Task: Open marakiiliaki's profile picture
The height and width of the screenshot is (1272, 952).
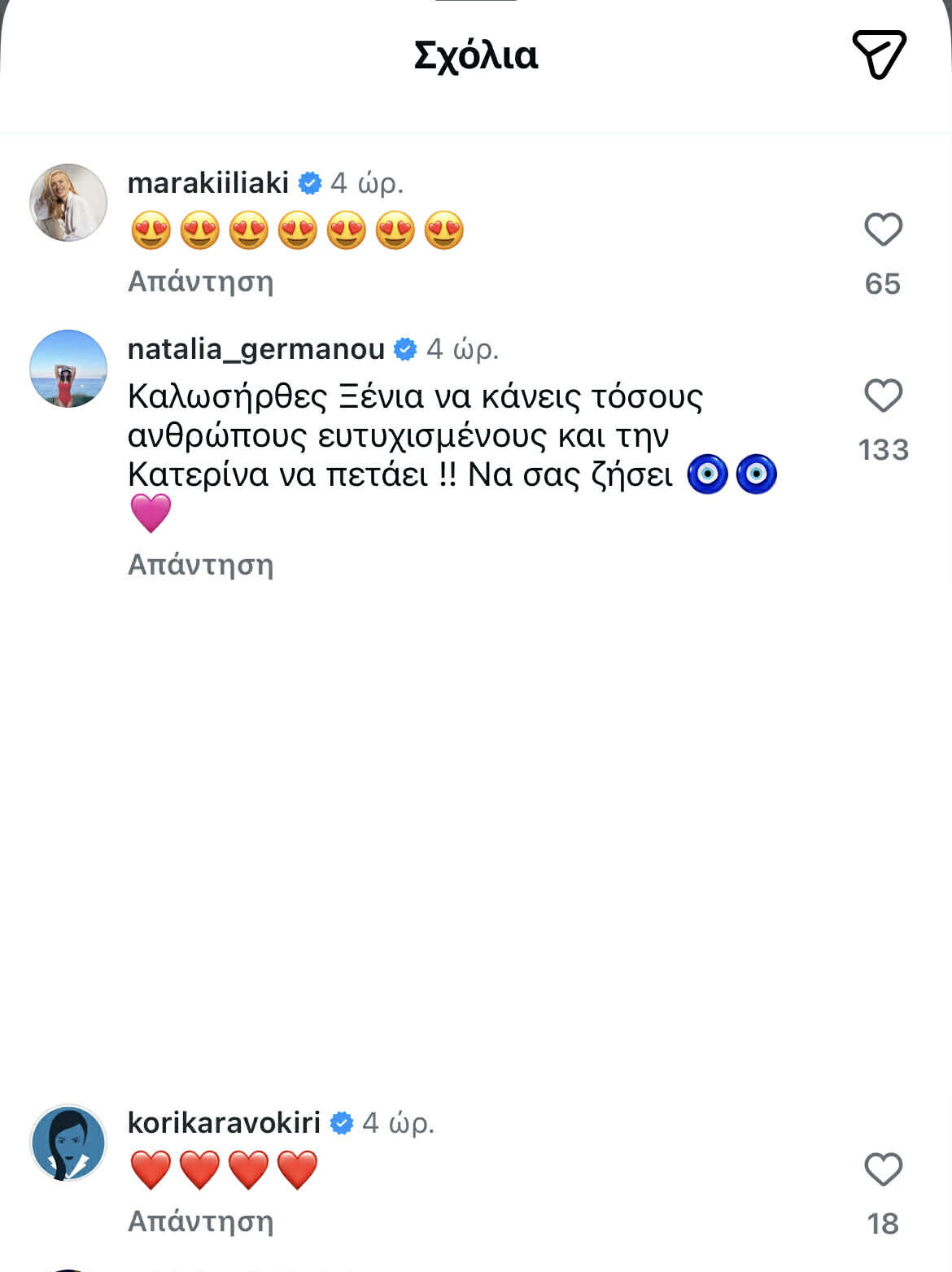Action: pos(68,203)
